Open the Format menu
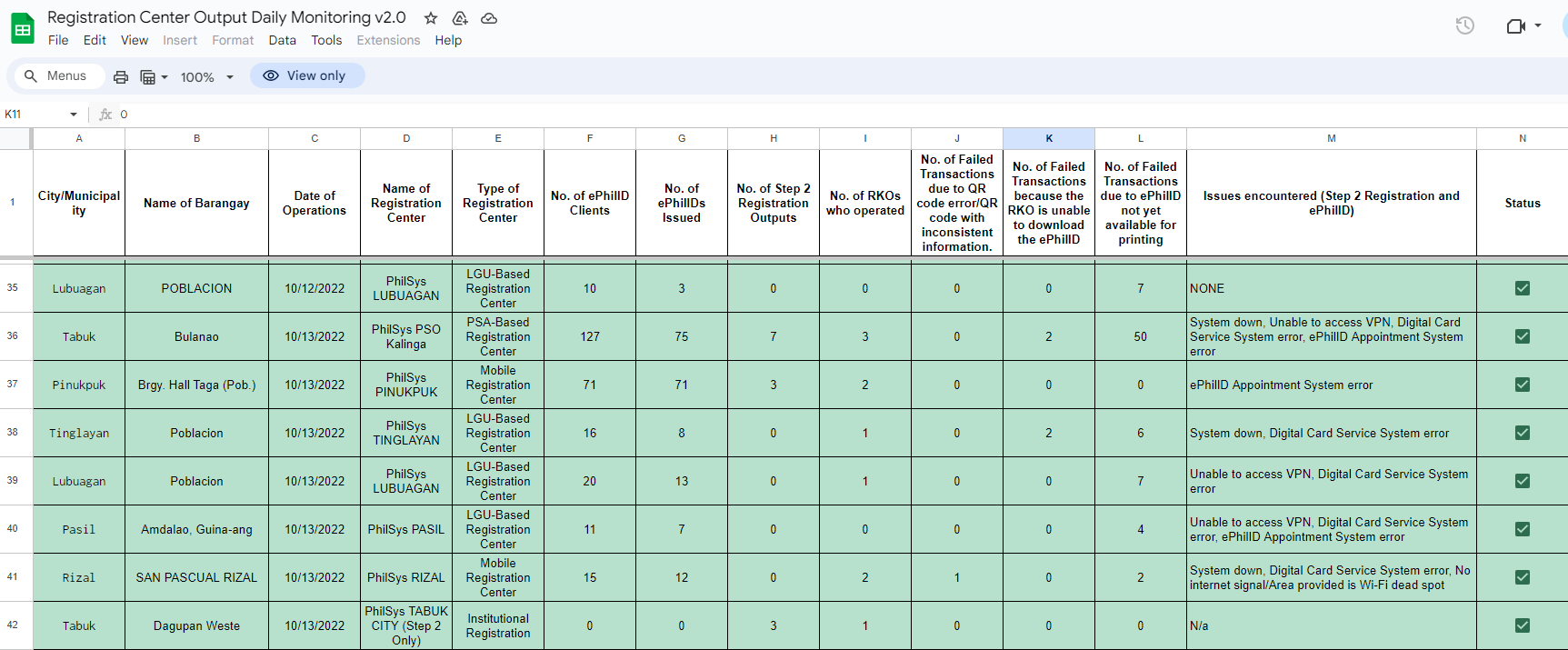 point(233,40)
